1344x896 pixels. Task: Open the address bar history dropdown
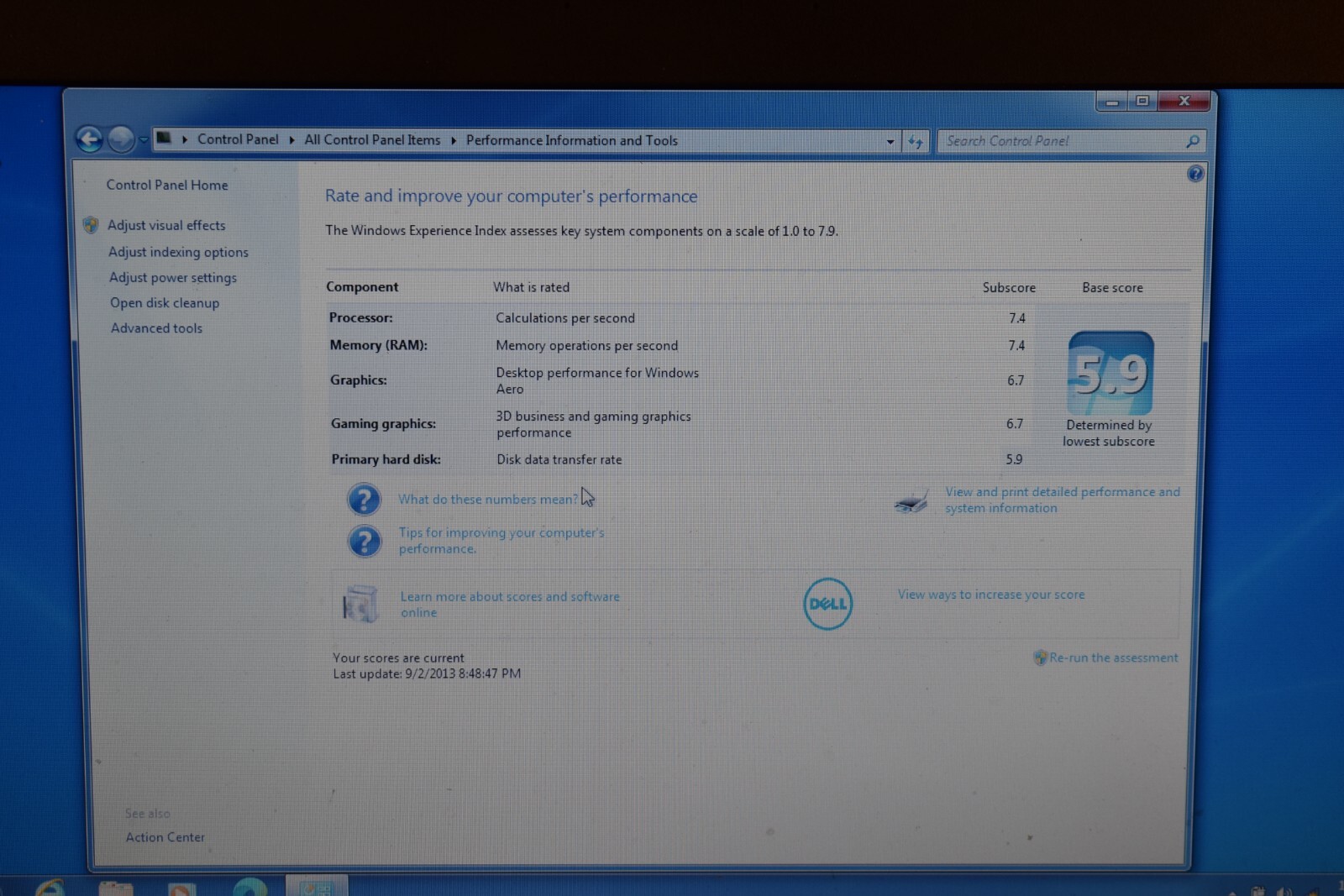coord(890,142)
